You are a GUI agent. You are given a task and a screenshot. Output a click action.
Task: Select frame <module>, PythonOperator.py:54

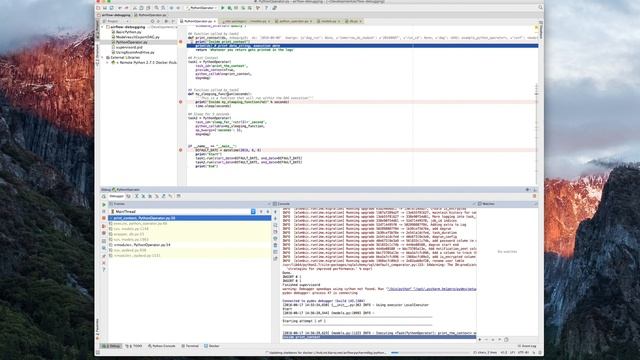tap(189, 245)
